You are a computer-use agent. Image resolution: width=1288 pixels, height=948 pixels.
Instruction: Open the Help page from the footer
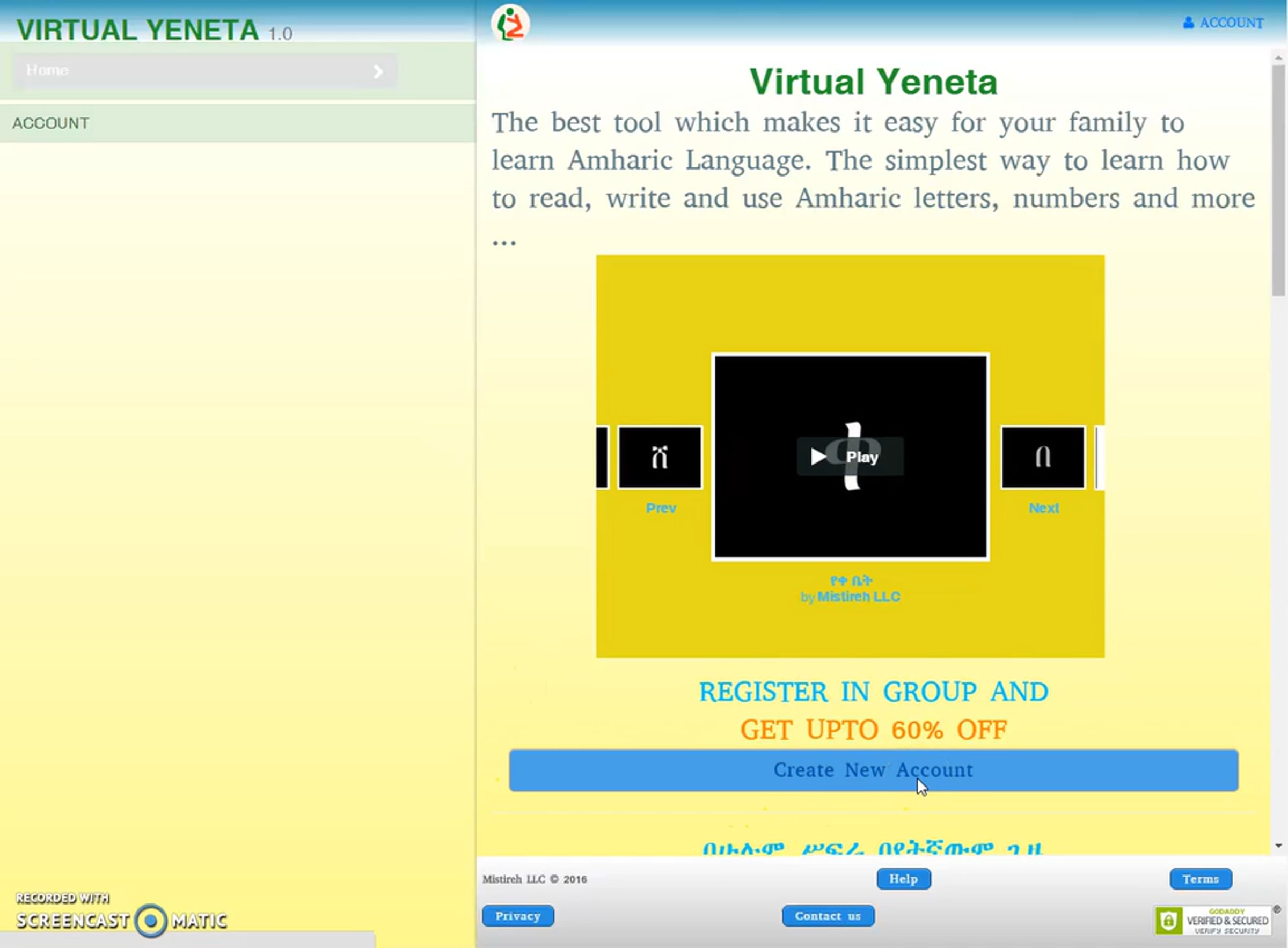point(903,879)
